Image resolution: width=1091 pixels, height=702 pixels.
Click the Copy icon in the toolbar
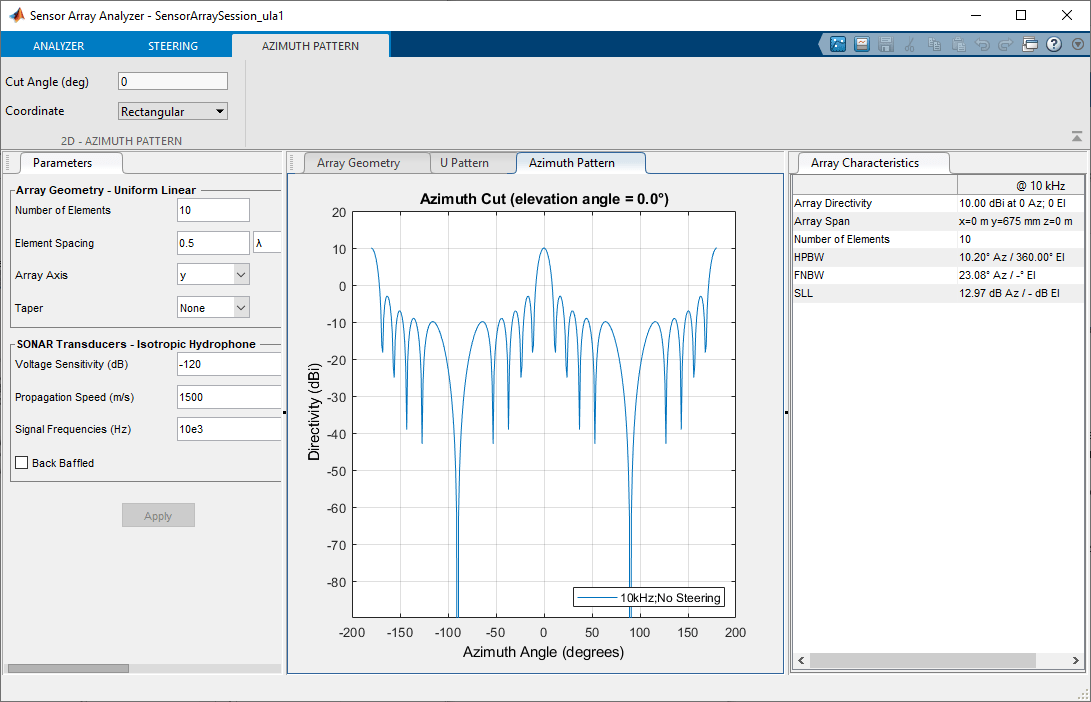pyautogui.click(x=935, y=44)
